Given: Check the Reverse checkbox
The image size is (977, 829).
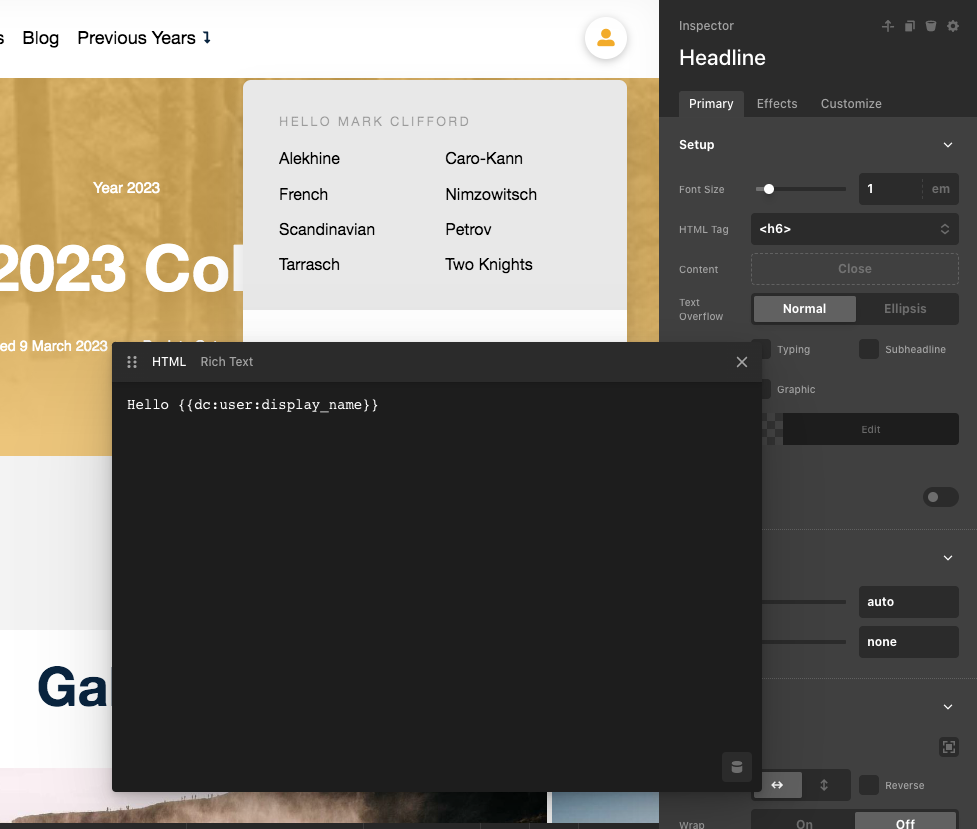Looking at the screenshot, I should [x=869, y=785].
